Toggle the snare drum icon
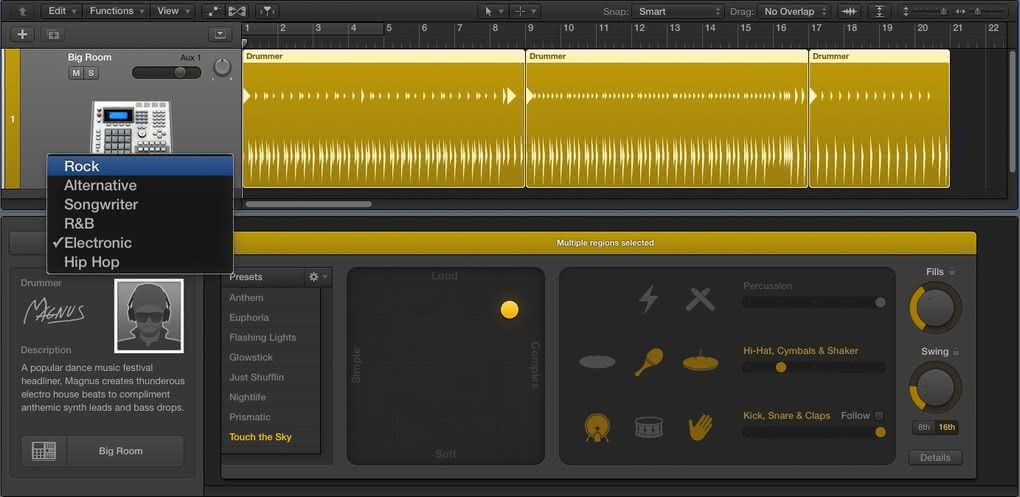The height and width of the screenshot is (497, 1020). pos(649,427)
